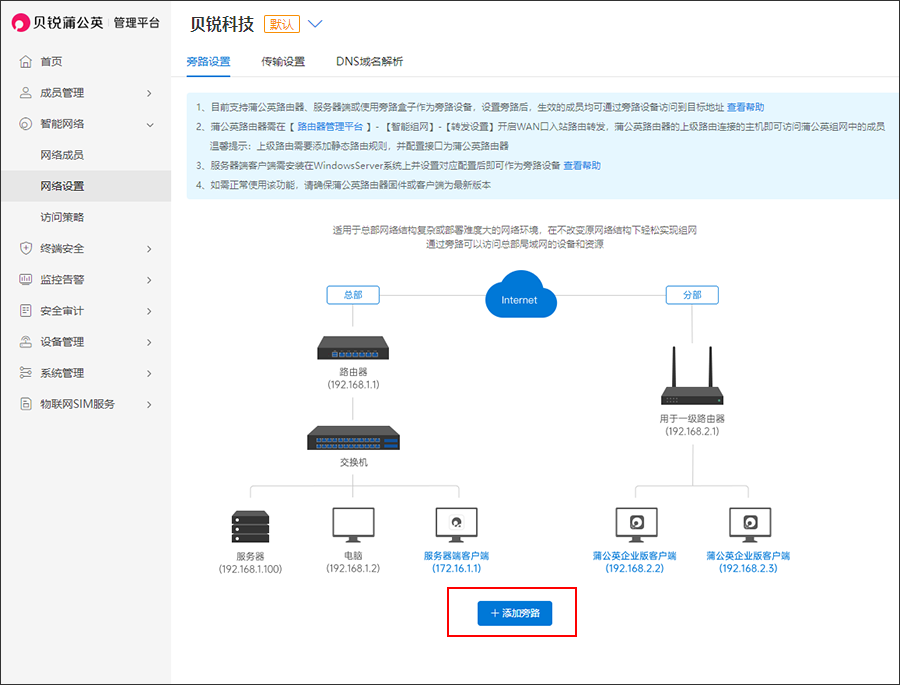
Task: Open 访问策略 in the sidebar
Action: (62, 217)
